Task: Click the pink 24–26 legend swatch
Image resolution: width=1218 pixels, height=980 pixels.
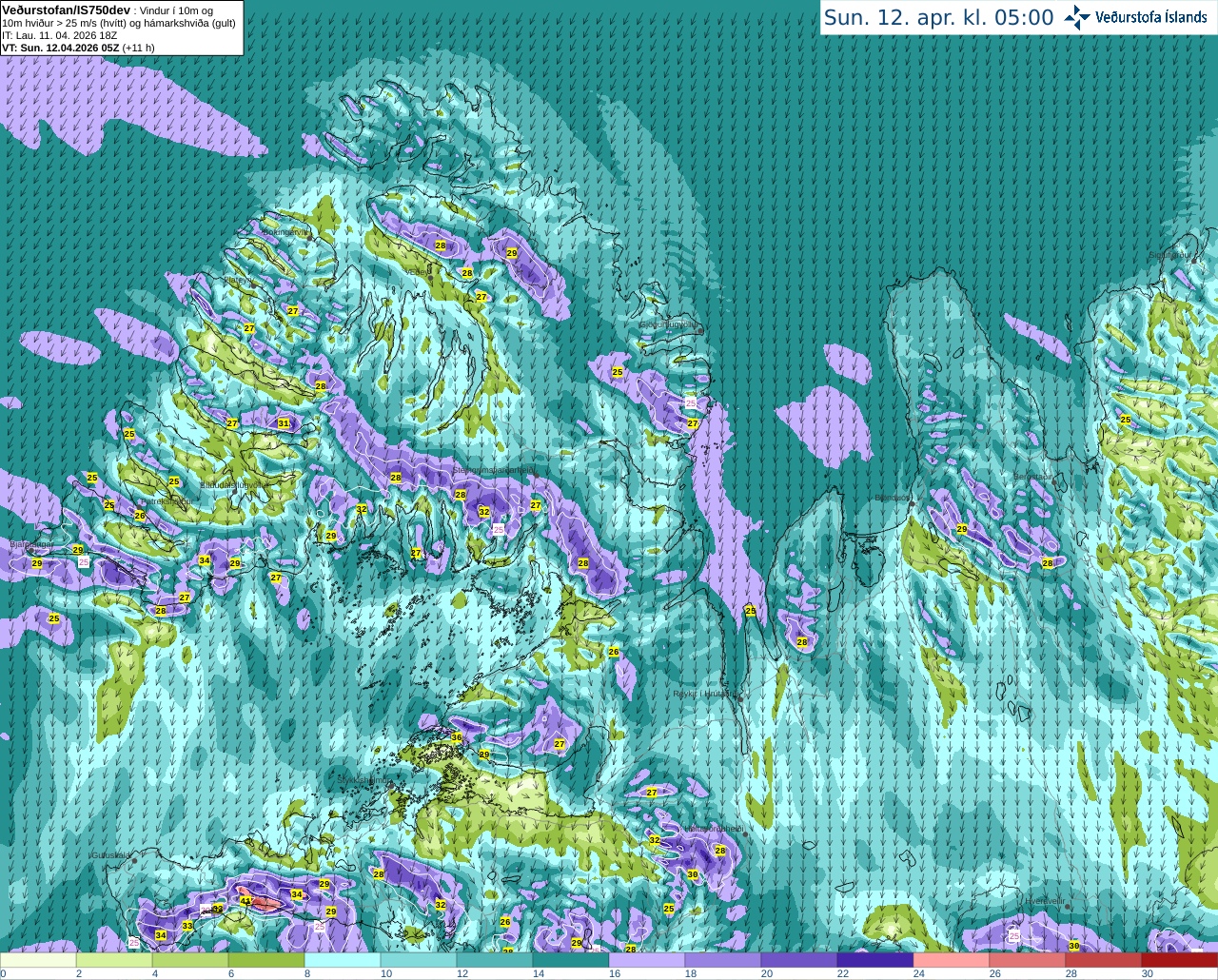Action: tap(952, 960)
